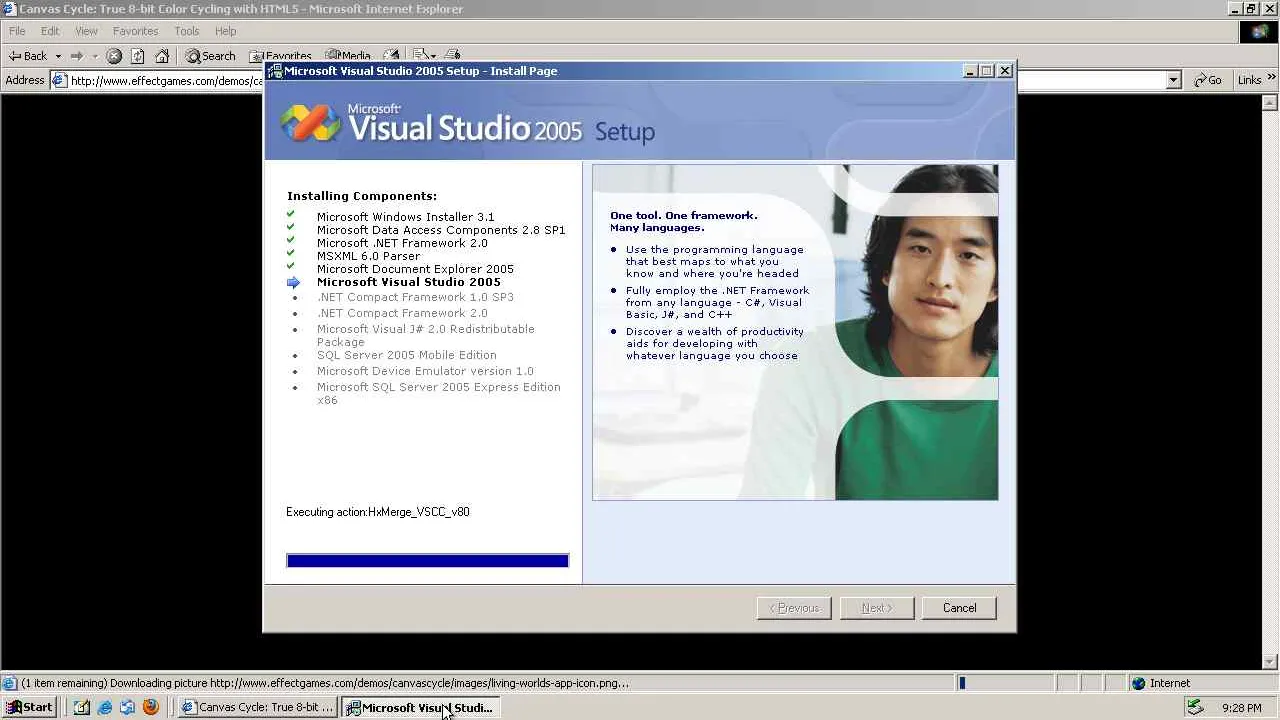
Task: Click the Forward arrow in Internet Explorer
Action: [x=77, y=56]
